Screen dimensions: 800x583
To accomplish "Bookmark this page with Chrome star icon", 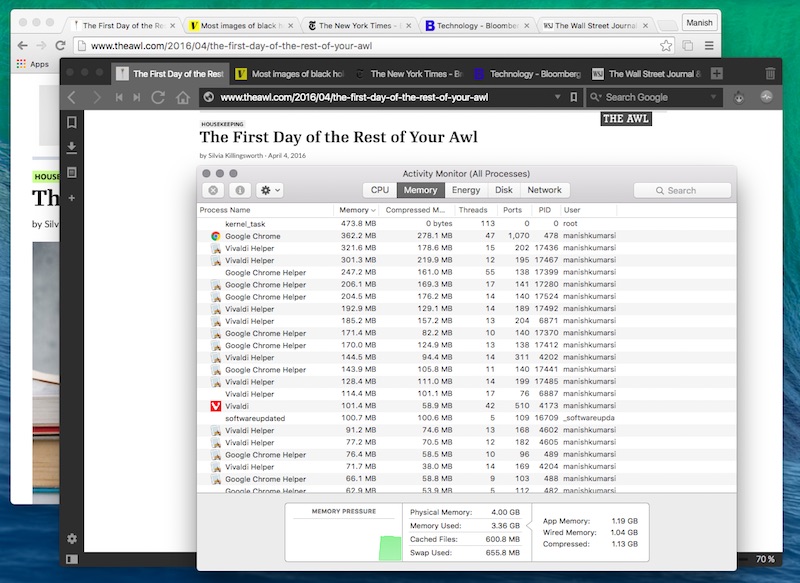I will (666, 45).
